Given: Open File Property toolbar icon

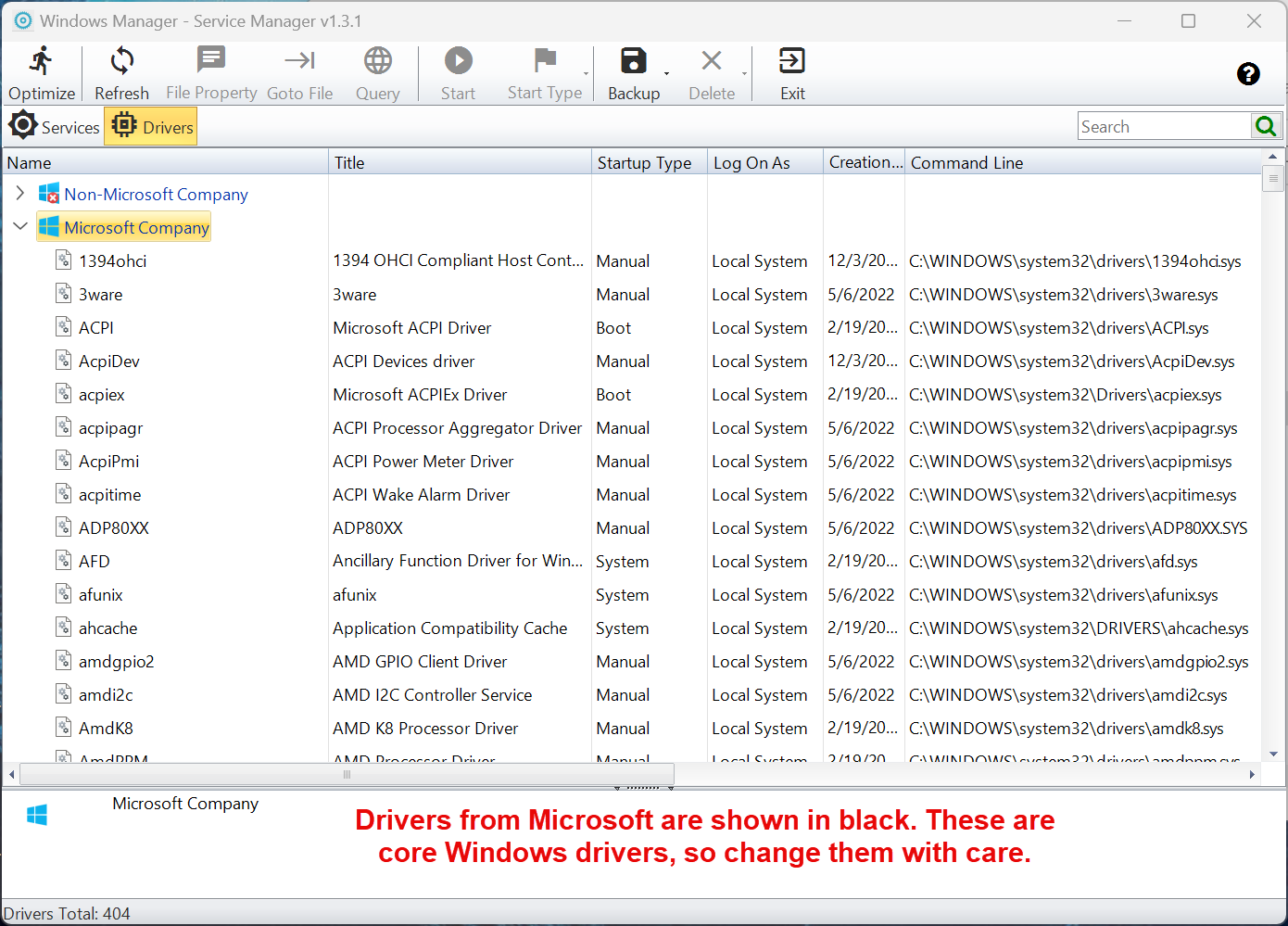Looking at the screenshot, I should (211, 60).
